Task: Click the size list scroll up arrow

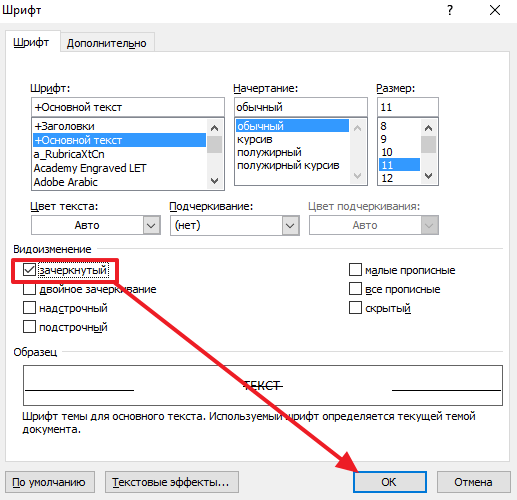Action: click(429, 128)
